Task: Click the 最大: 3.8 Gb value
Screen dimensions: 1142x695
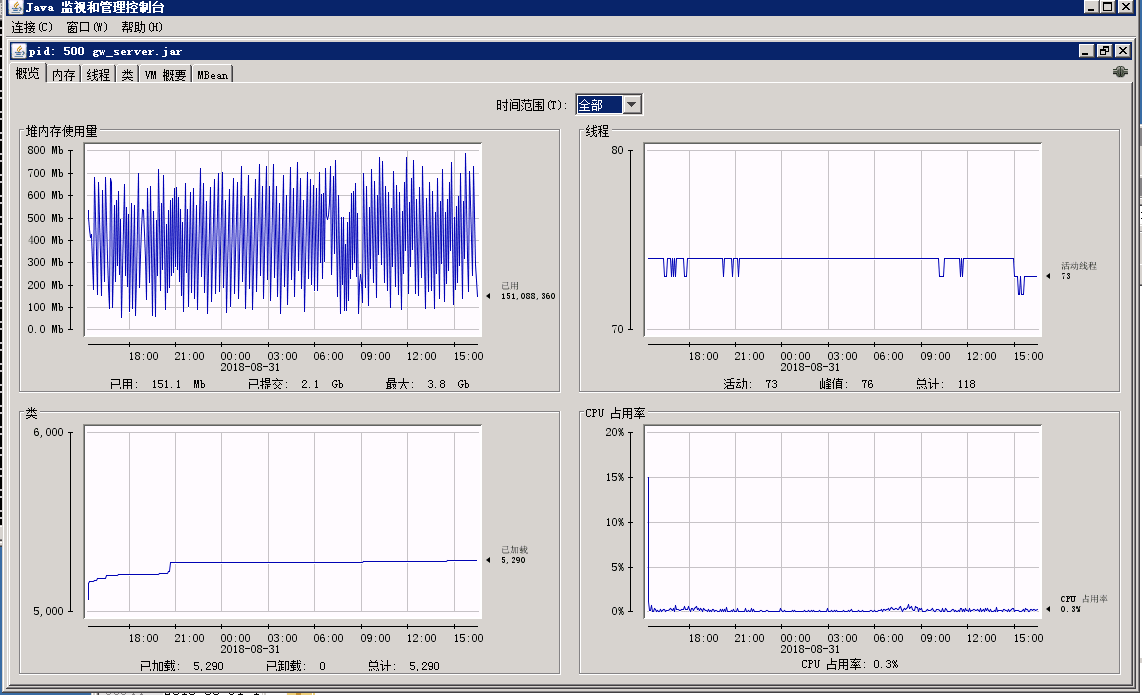Action: (x=428, y=384)
